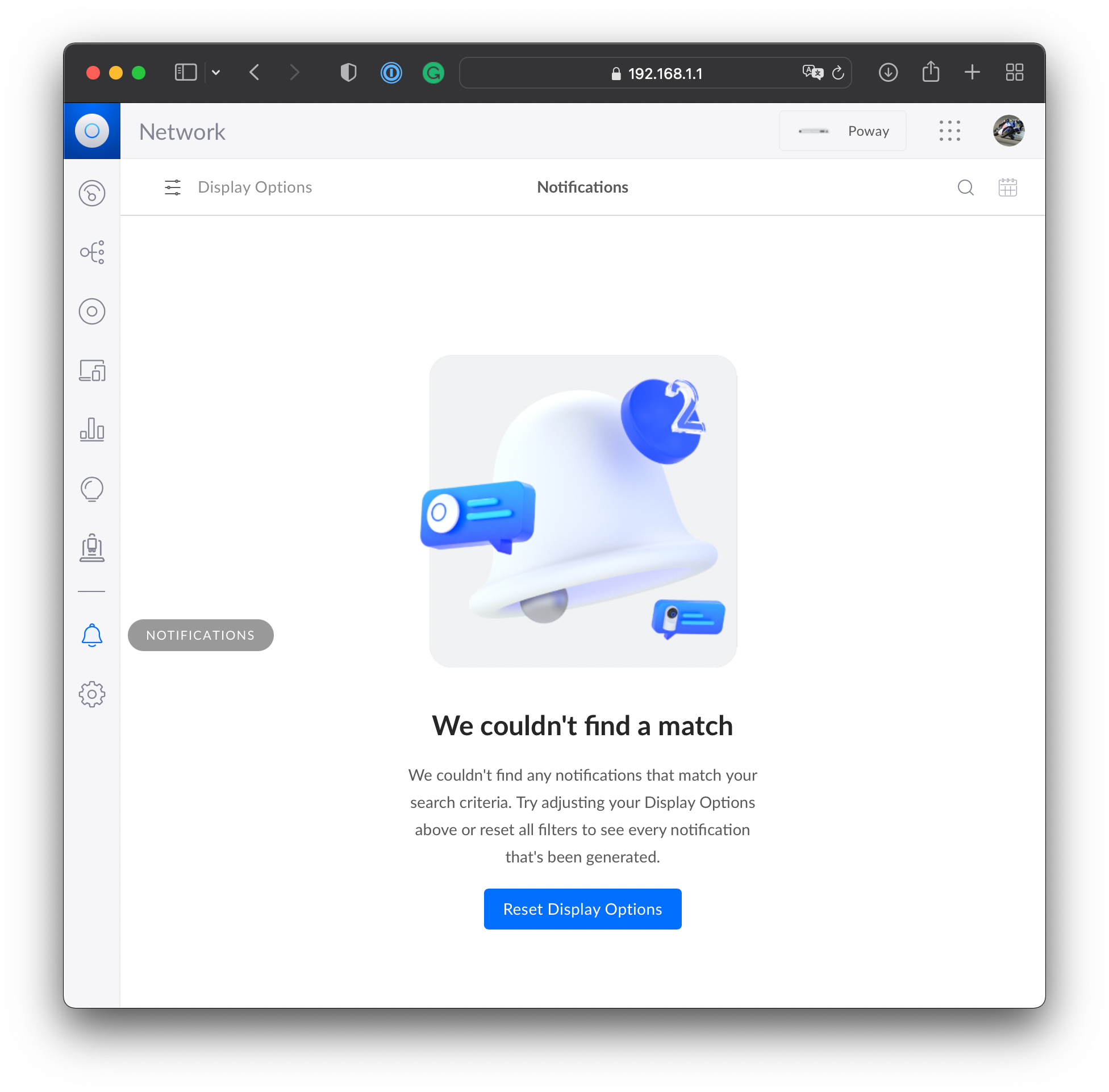Expand the app grid/waffle menu
This screenshot has height=1092, width=1109.
click(x=951, y=131)
